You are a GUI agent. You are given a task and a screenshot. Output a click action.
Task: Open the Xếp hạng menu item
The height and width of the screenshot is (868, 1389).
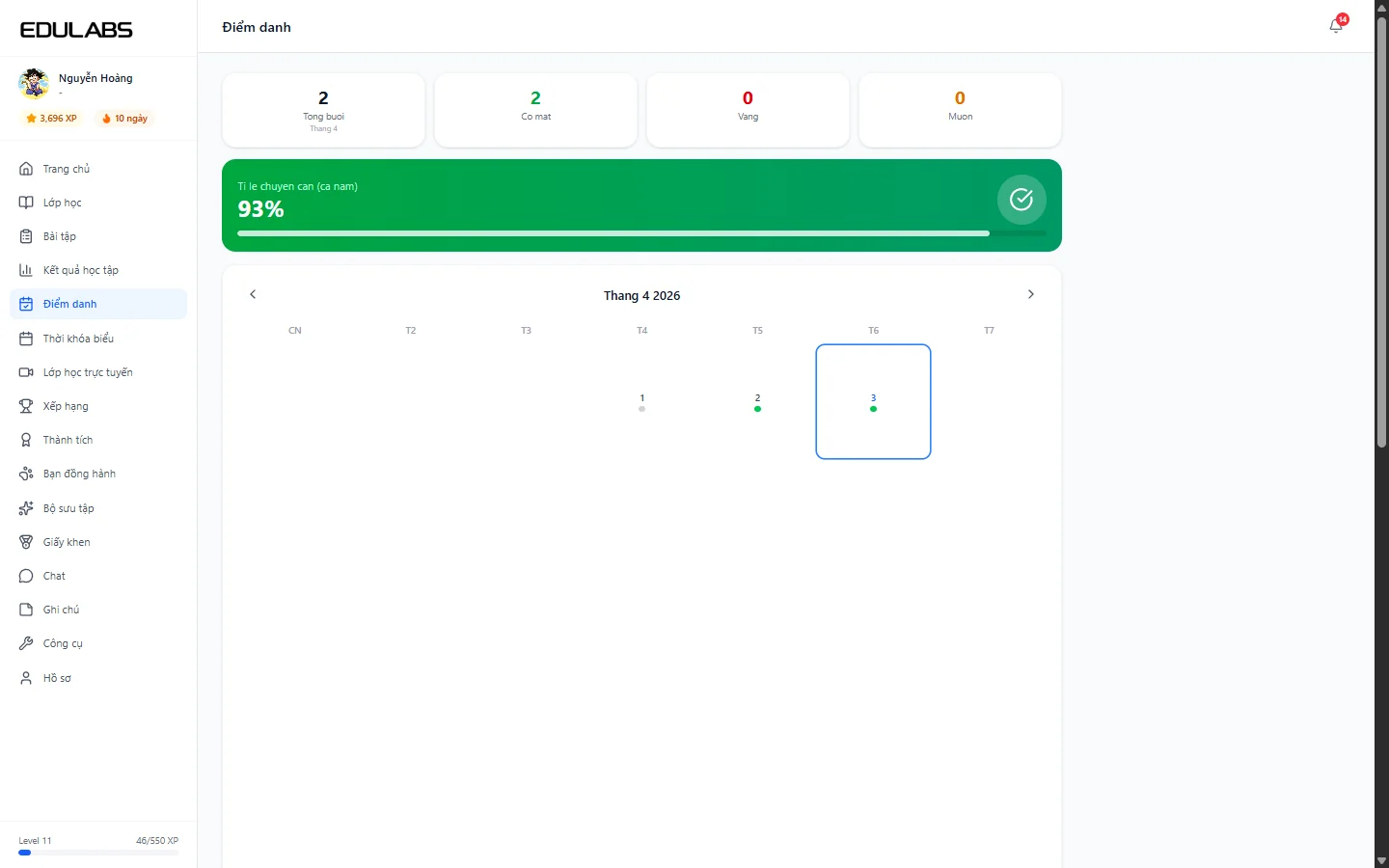[98, 406]
